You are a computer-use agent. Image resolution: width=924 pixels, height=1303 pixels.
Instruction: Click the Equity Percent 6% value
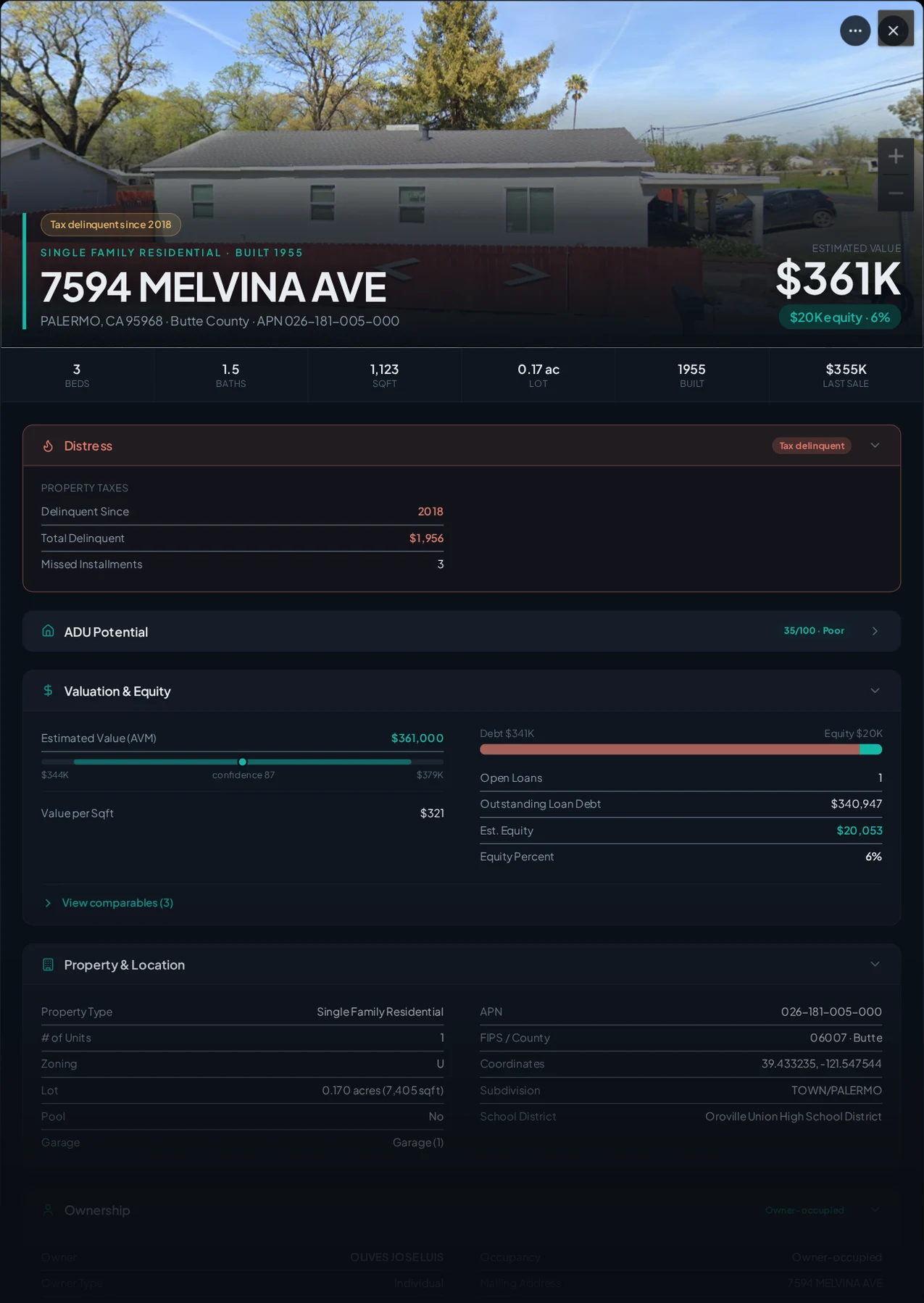[874, 857]
